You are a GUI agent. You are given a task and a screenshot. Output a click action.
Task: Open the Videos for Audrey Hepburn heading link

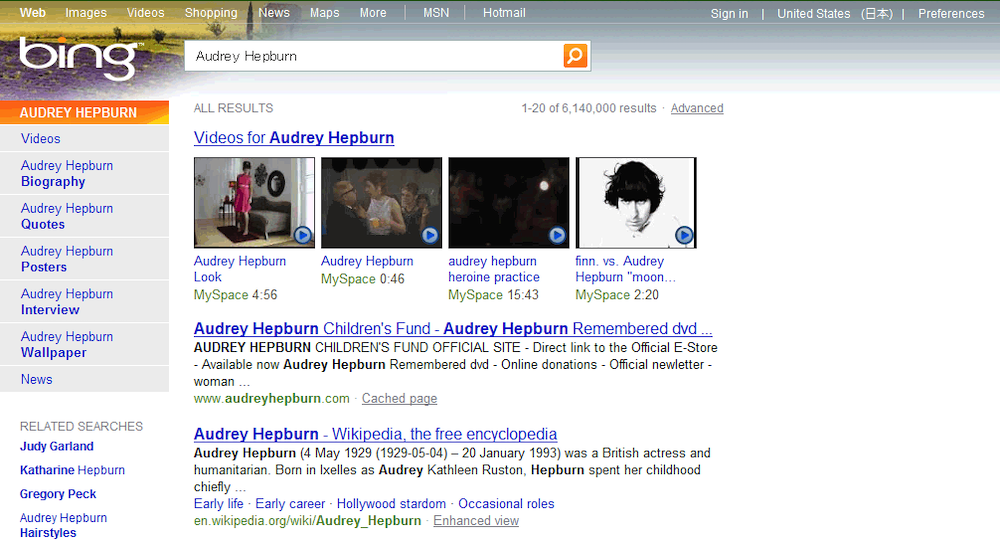pos(294,138)
